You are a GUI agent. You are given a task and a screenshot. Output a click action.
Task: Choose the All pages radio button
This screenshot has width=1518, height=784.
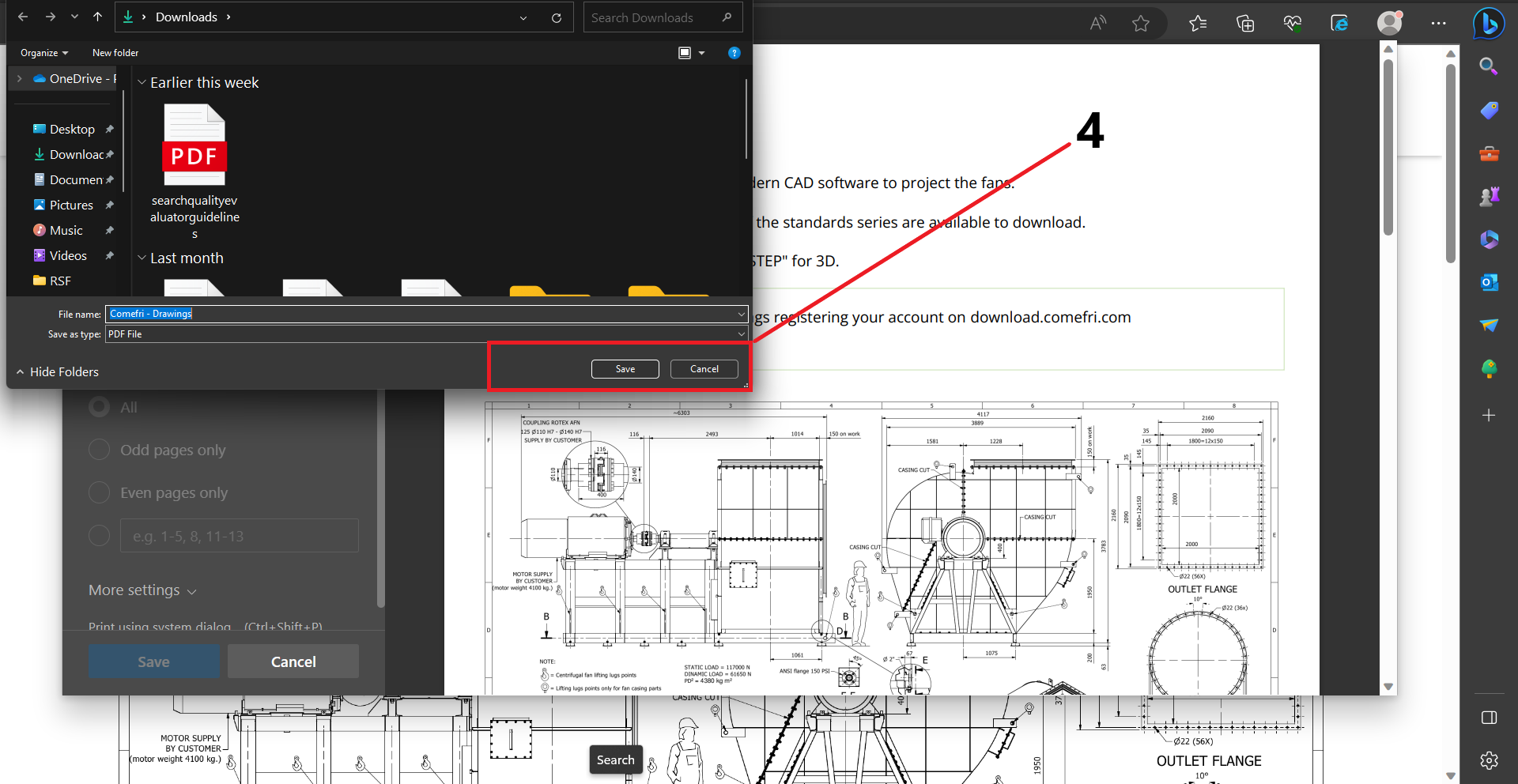pyautogui.click(x=99, y=406)
